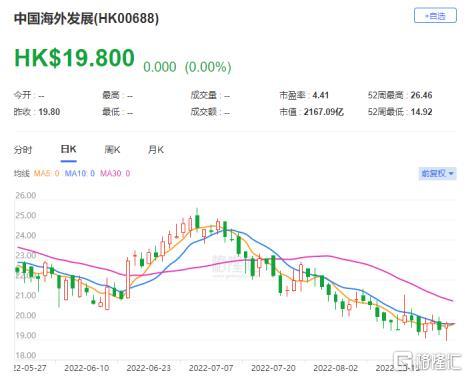Click the 2022-06-10 date axis label
468x378 pixels.
[x=87, y=368]
